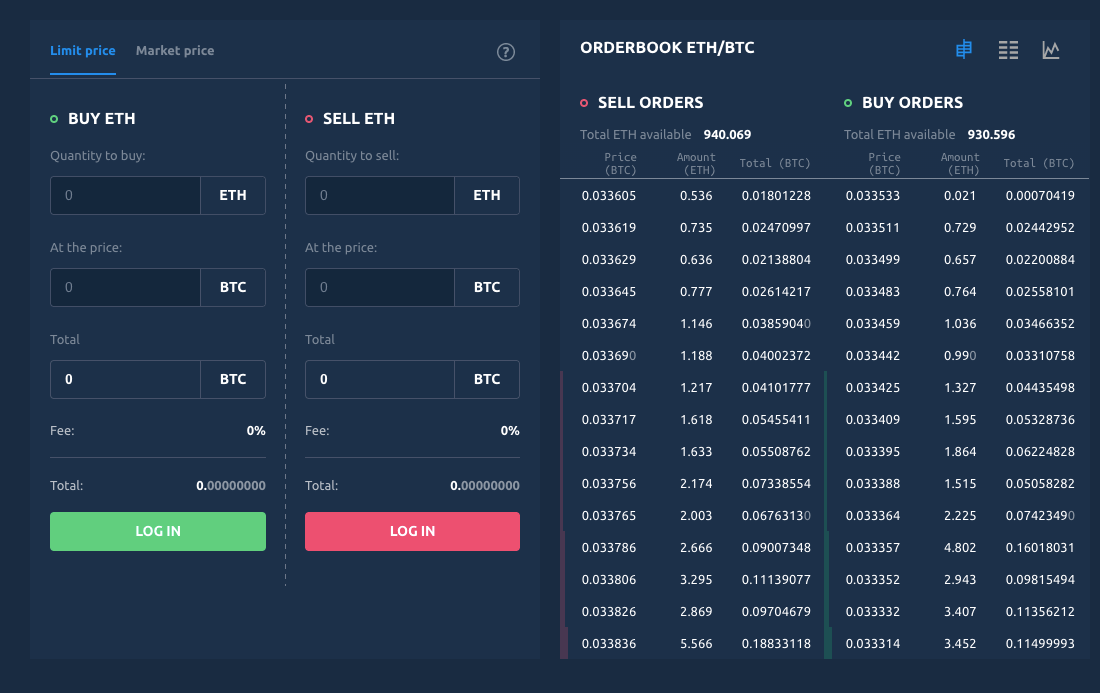
Task: Open the help question mark icon
Action: coord(506,52)
